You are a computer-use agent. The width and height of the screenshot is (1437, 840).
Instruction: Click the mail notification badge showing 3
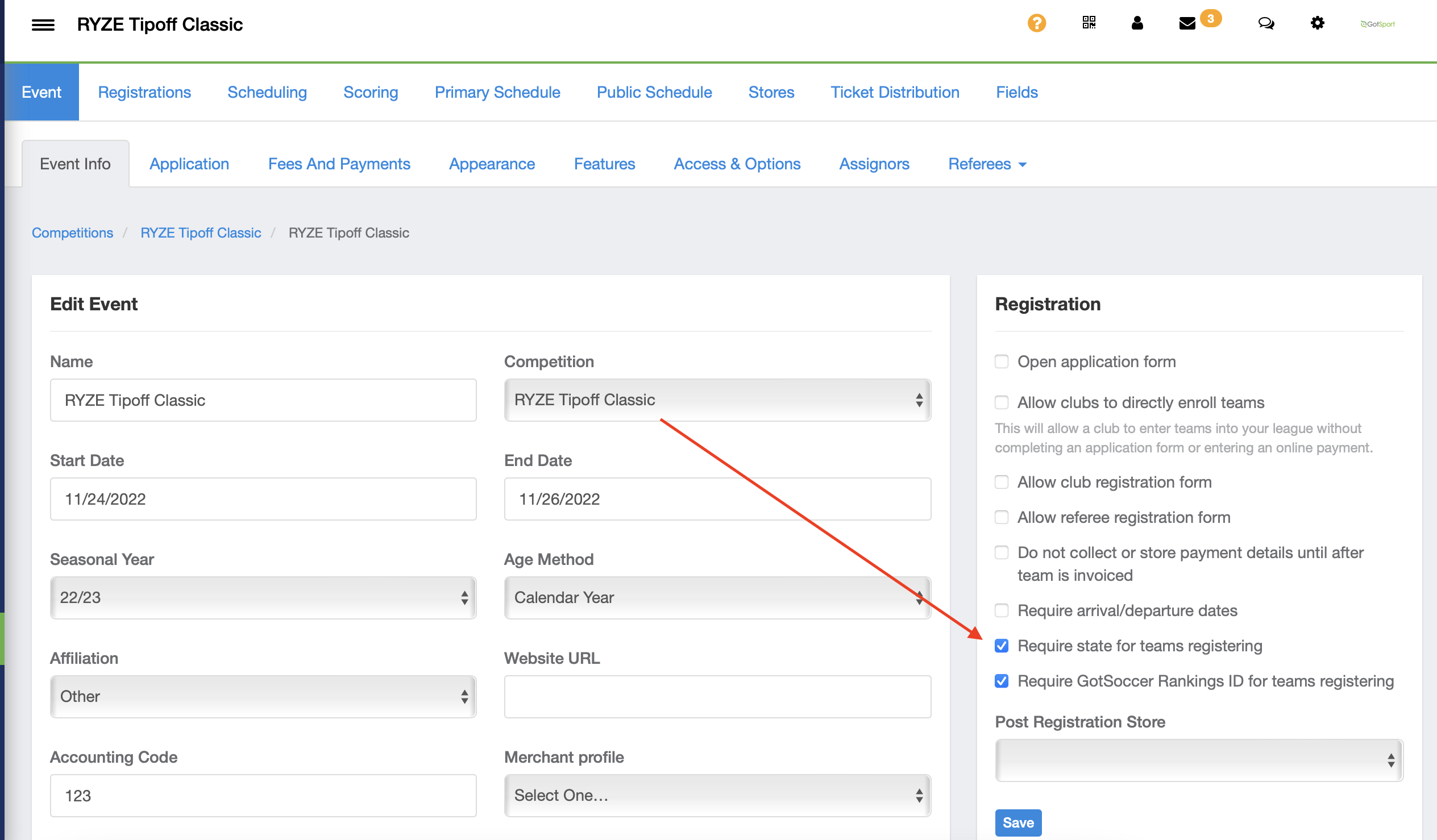tap(1210, 18)
